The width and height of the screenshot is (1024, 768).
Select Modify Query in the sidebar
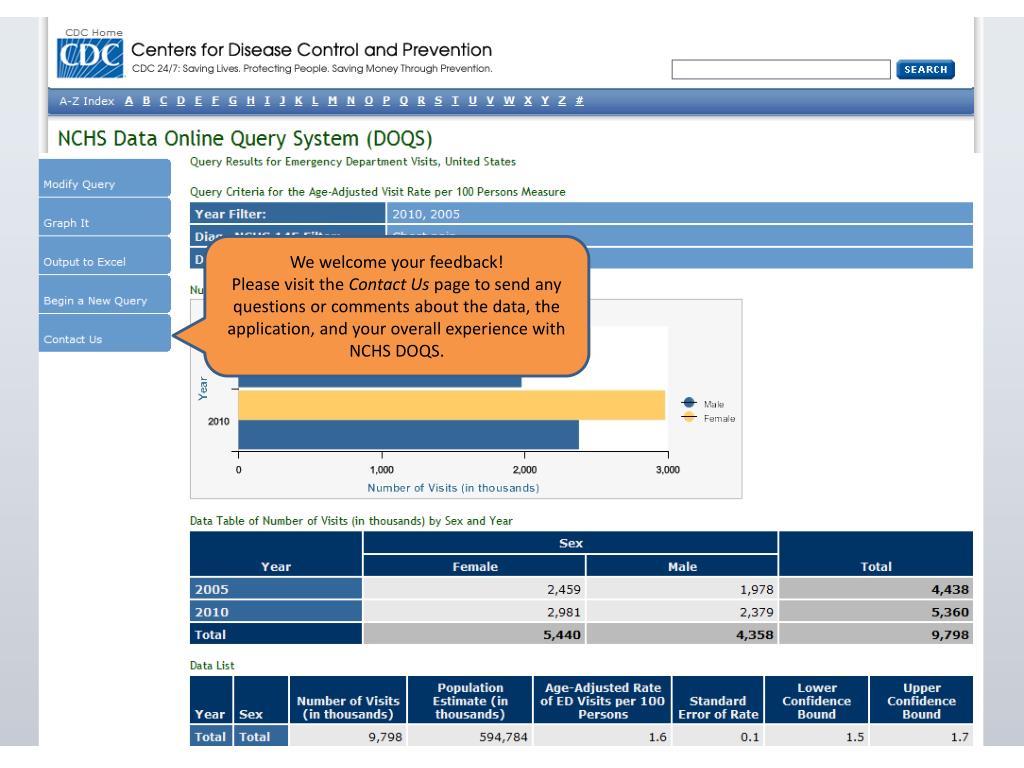click(x=104, y=178)
